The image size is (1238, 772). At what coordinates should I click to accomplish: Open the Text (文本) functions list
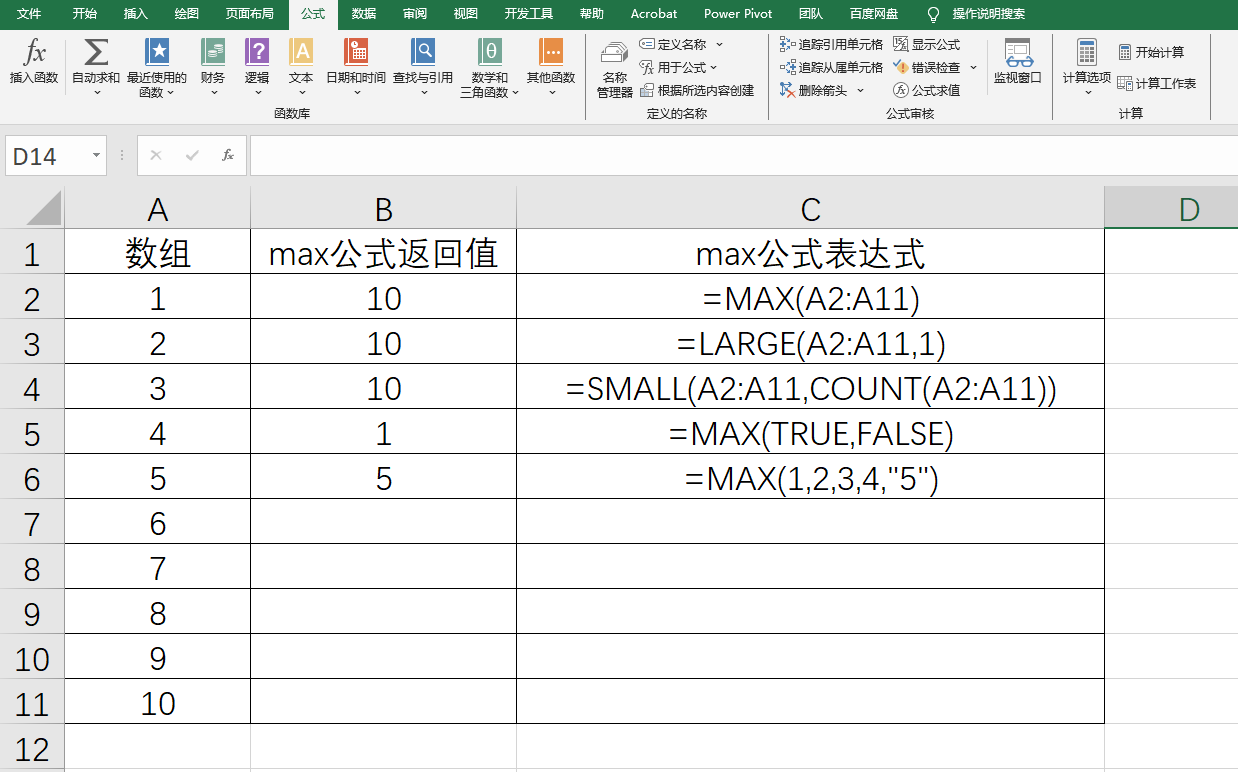[301, 68]
